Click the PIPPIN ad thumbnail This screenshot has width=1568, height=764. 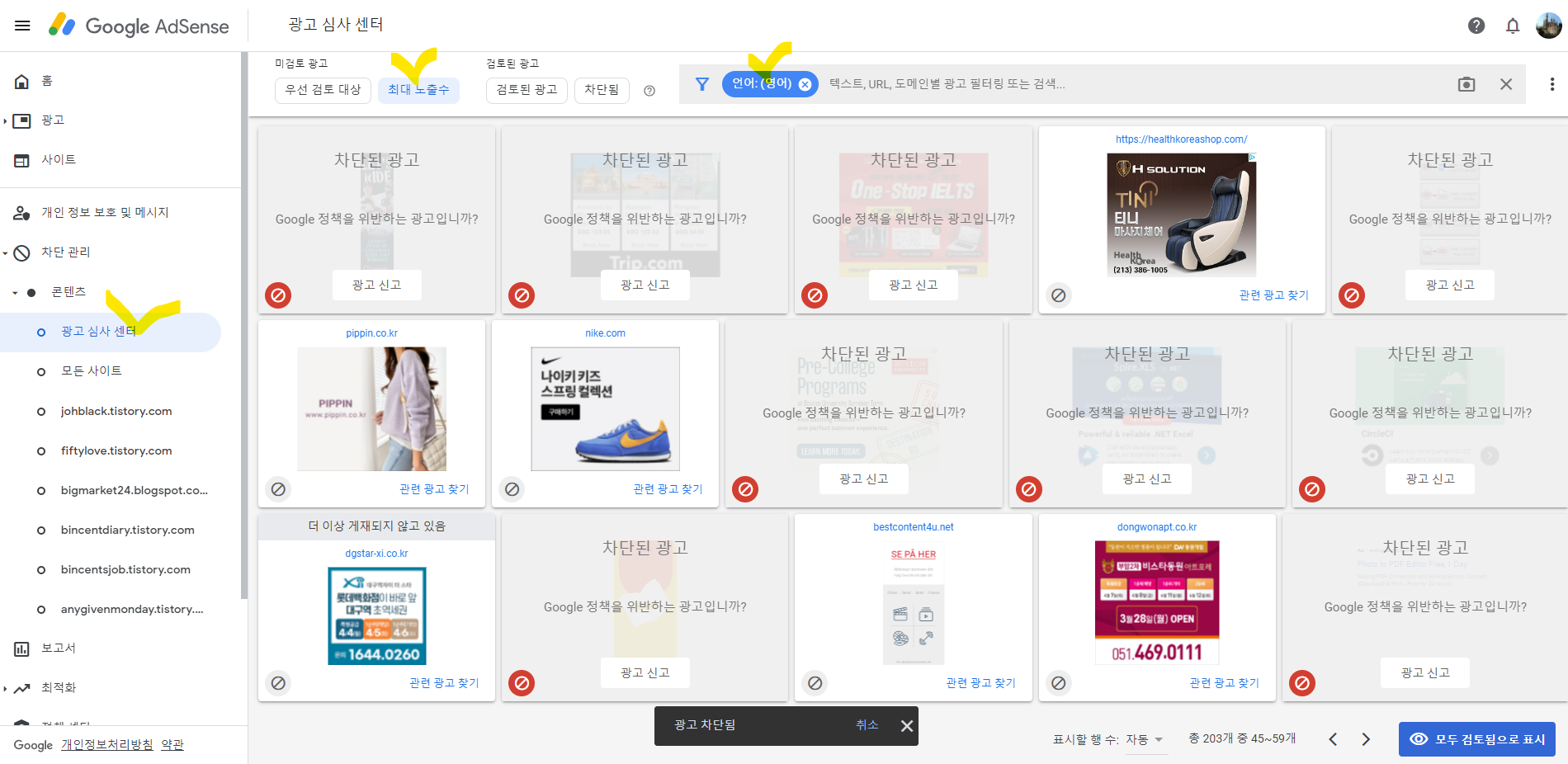coord(371,408)
